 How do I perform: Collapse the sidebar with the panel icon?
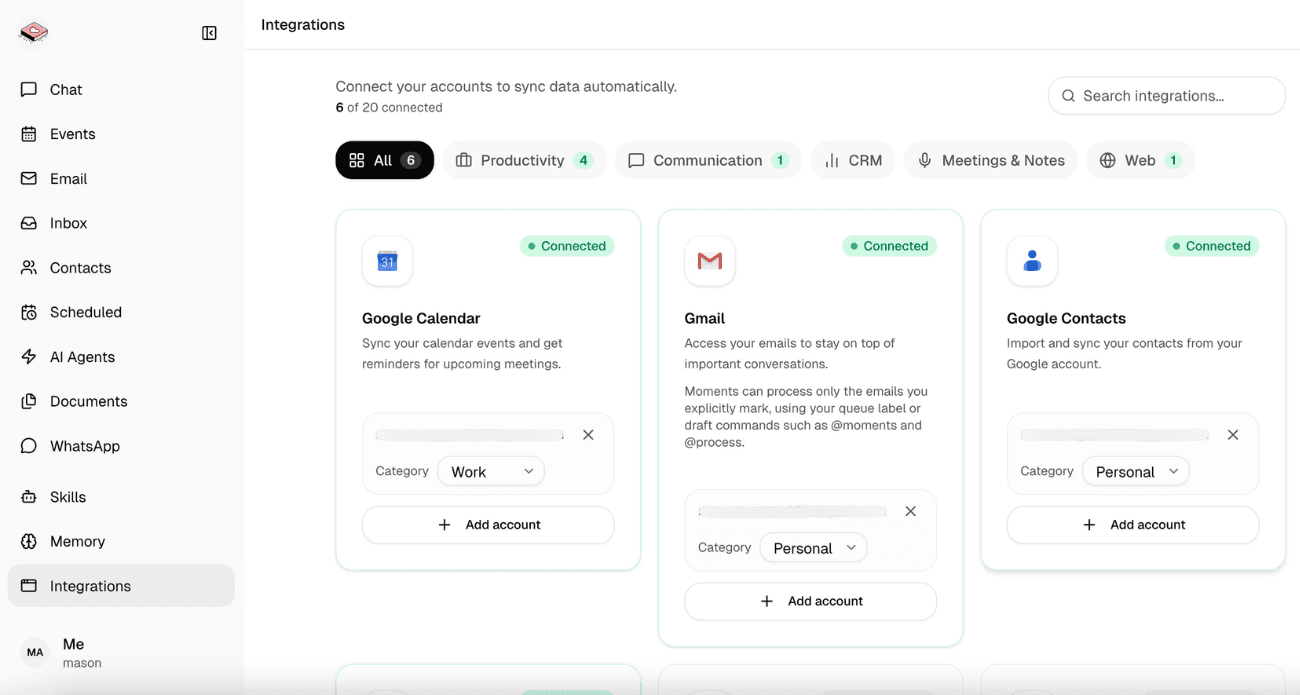209,32
